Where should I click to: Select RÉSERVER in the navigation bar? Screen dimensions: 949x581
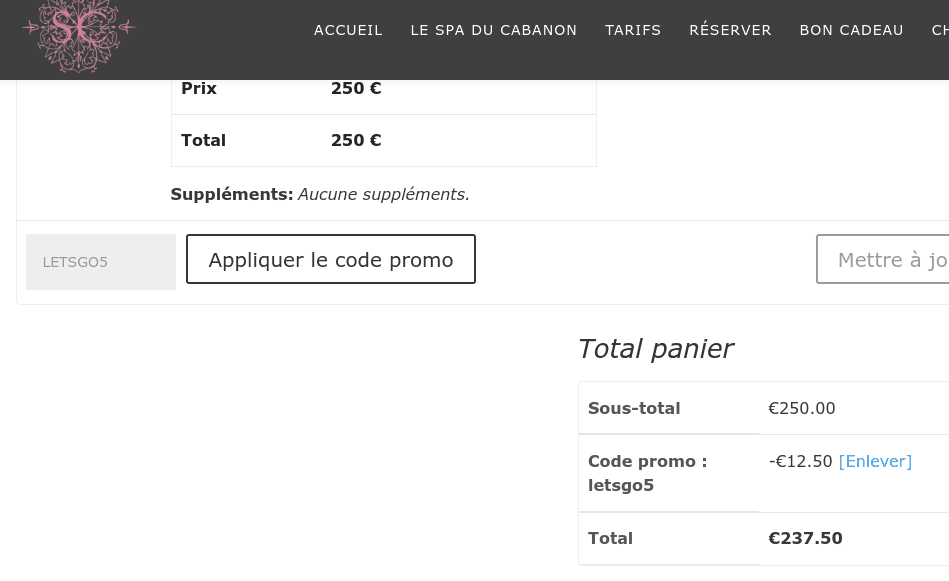[x=731, y=29]
